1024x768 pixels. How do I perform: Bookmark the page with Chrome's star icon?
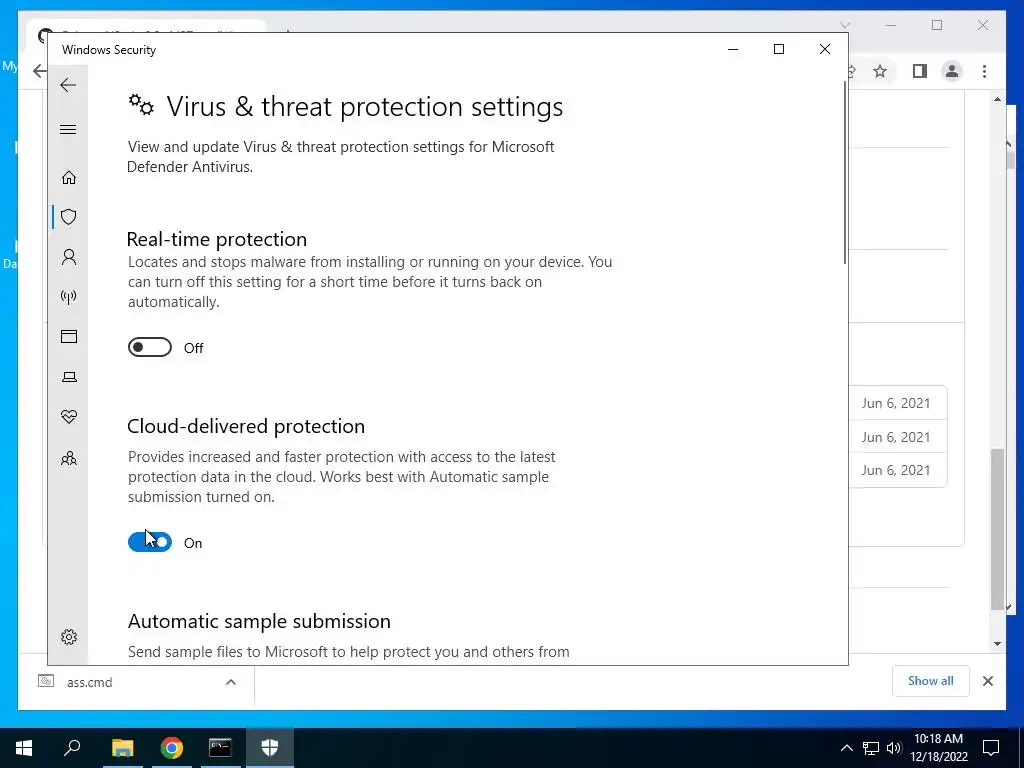880,71
